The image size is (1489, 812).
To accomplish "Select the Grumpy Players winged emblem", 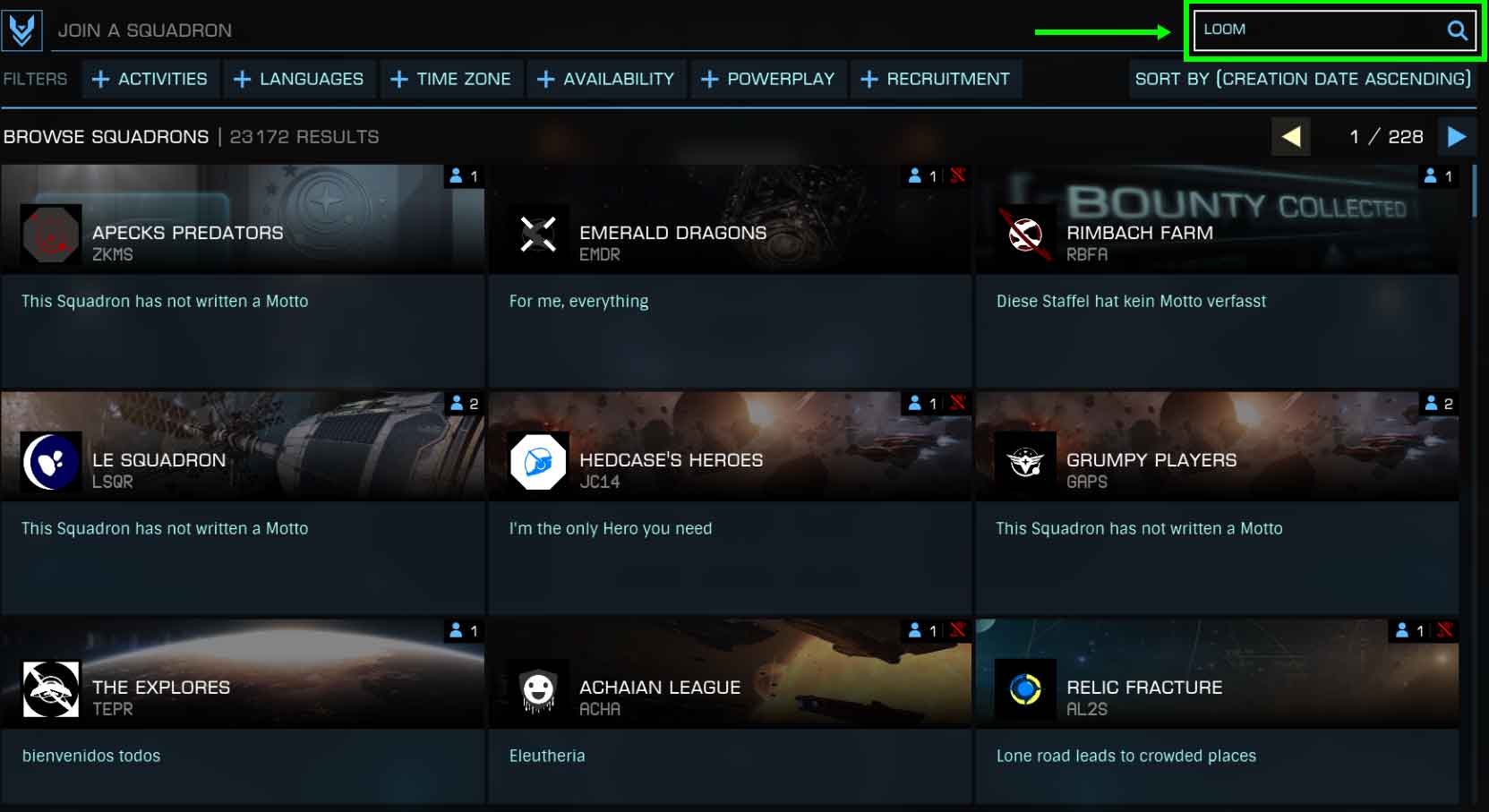I will click(x=1025, y=462).
